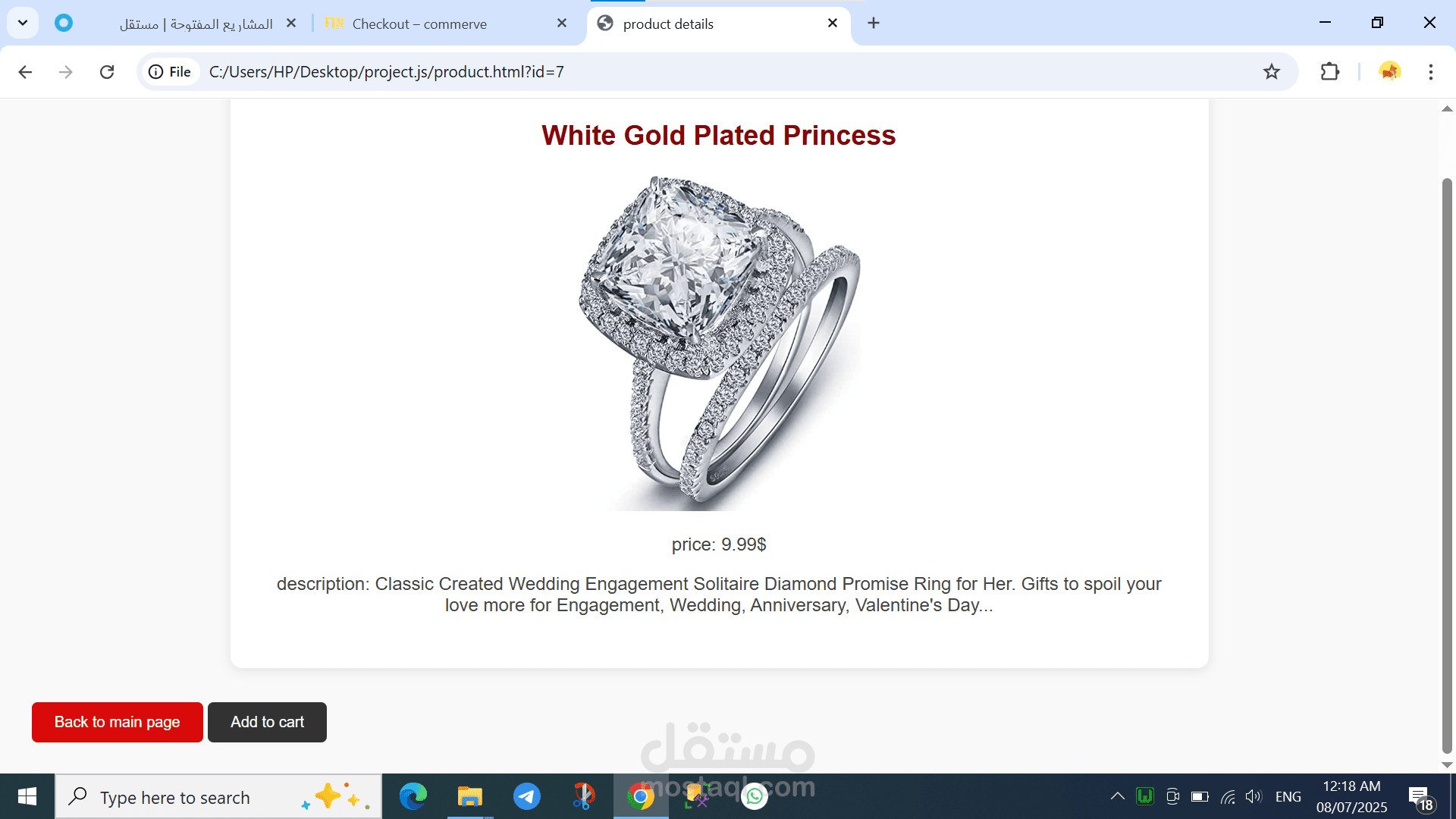View site information File icon
This screenshot has width=1456, height=819.
[170, 72]
